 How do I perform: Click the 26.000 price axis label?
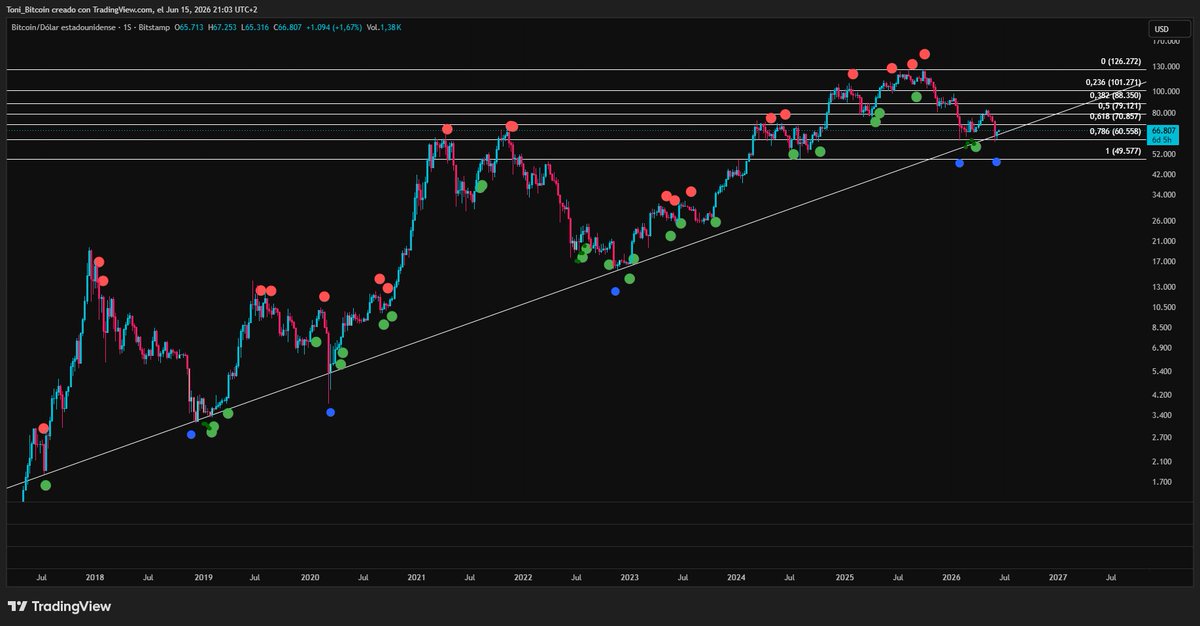click(1162, 220)
